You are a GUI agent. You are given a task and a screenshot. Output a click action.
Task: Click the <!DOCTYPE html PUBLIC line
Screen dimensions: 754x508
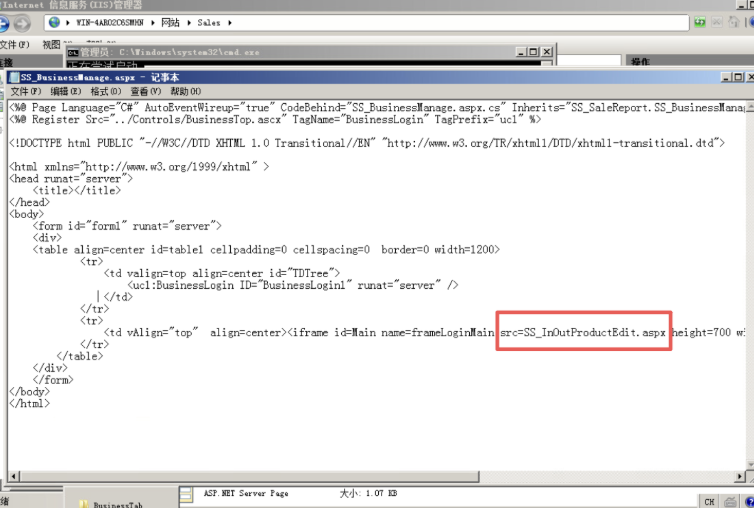point(366,143)
